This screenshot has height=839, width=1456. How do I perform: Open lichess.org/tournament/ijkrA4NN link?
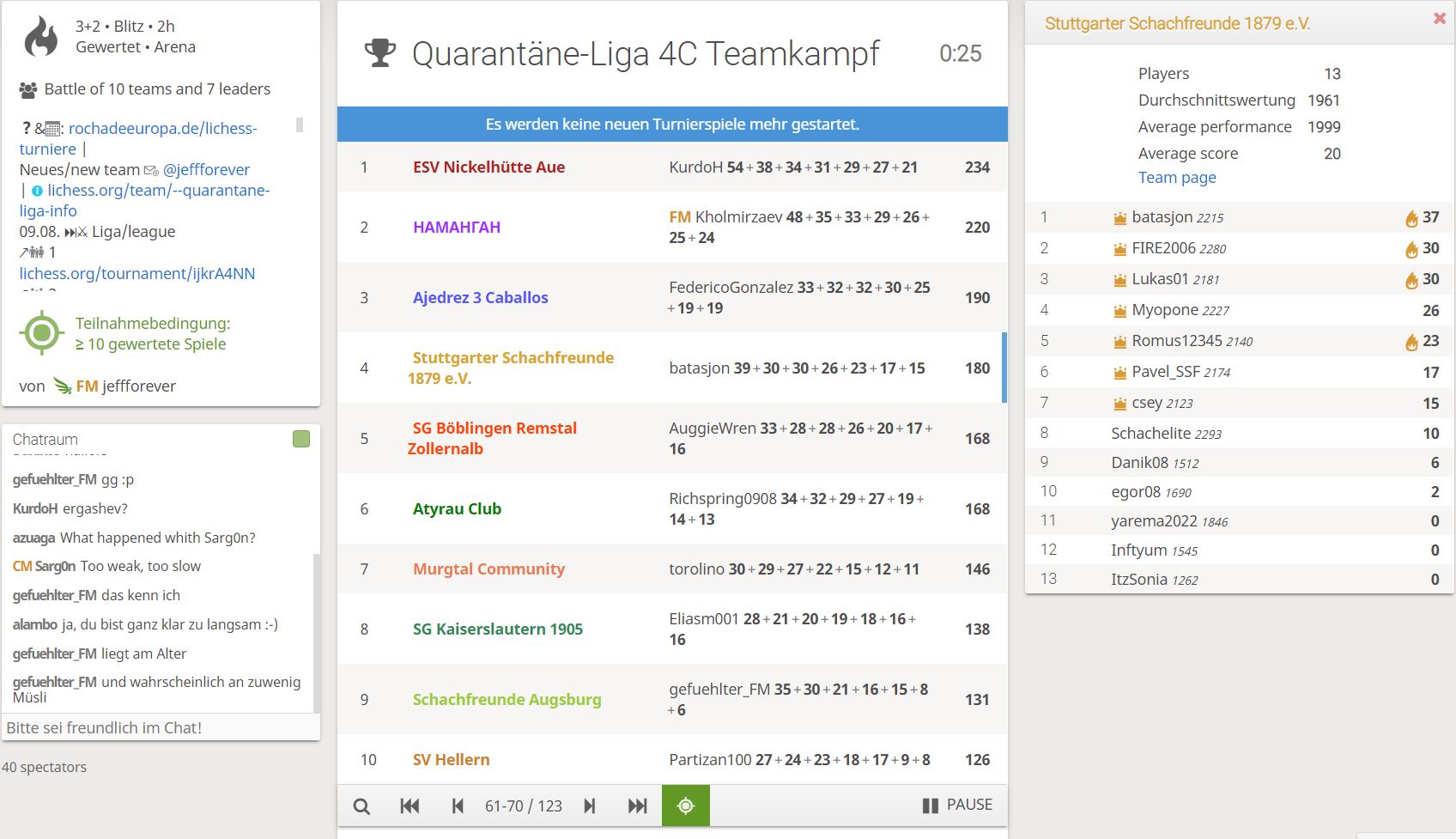tap(137, 273)
